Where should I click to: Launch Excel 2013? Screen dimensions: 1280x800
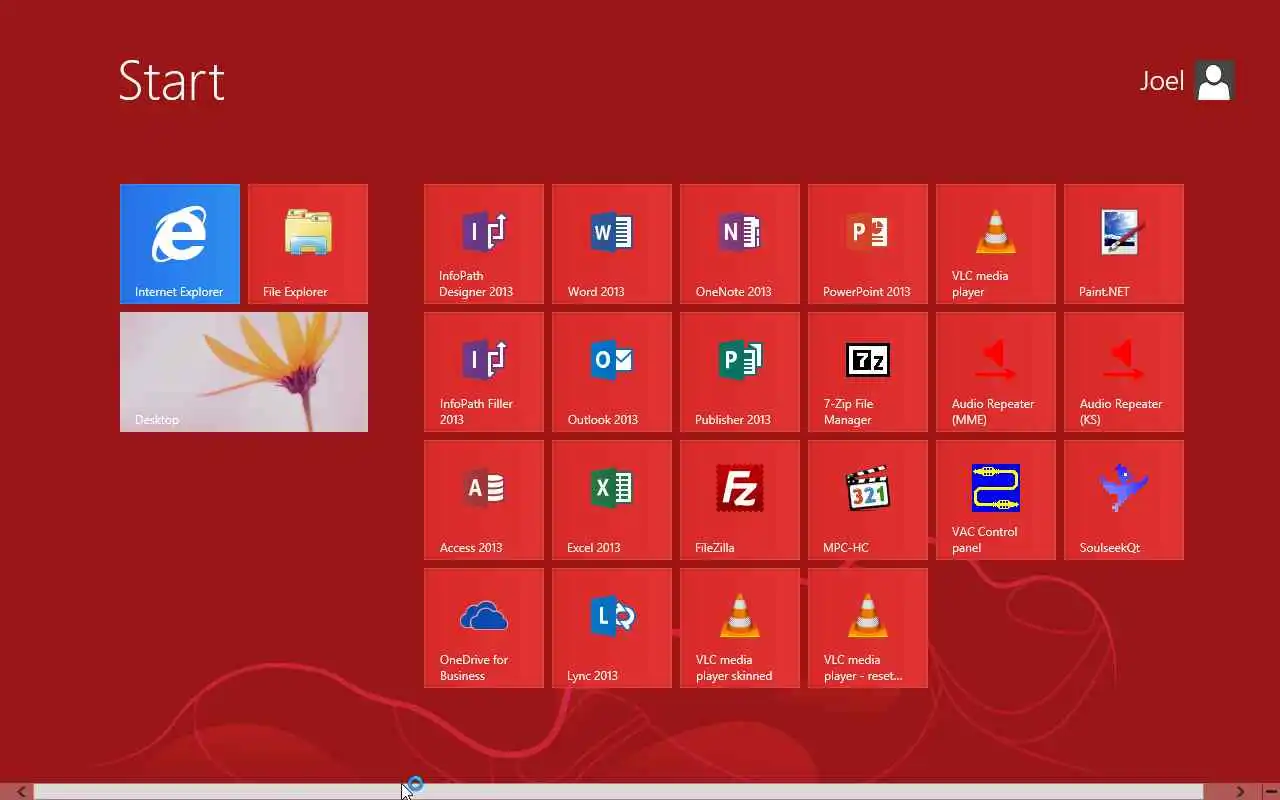tap(612, 500)
